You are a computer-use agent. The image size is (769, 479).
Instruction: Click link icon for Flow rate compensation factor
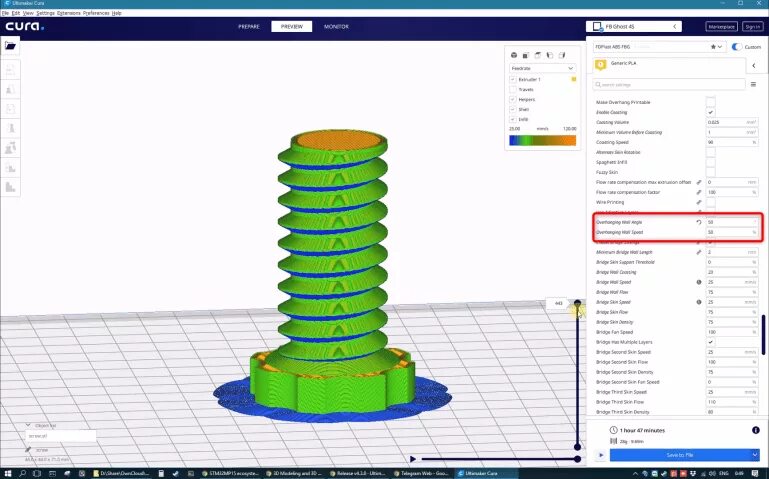coord(698,192)
